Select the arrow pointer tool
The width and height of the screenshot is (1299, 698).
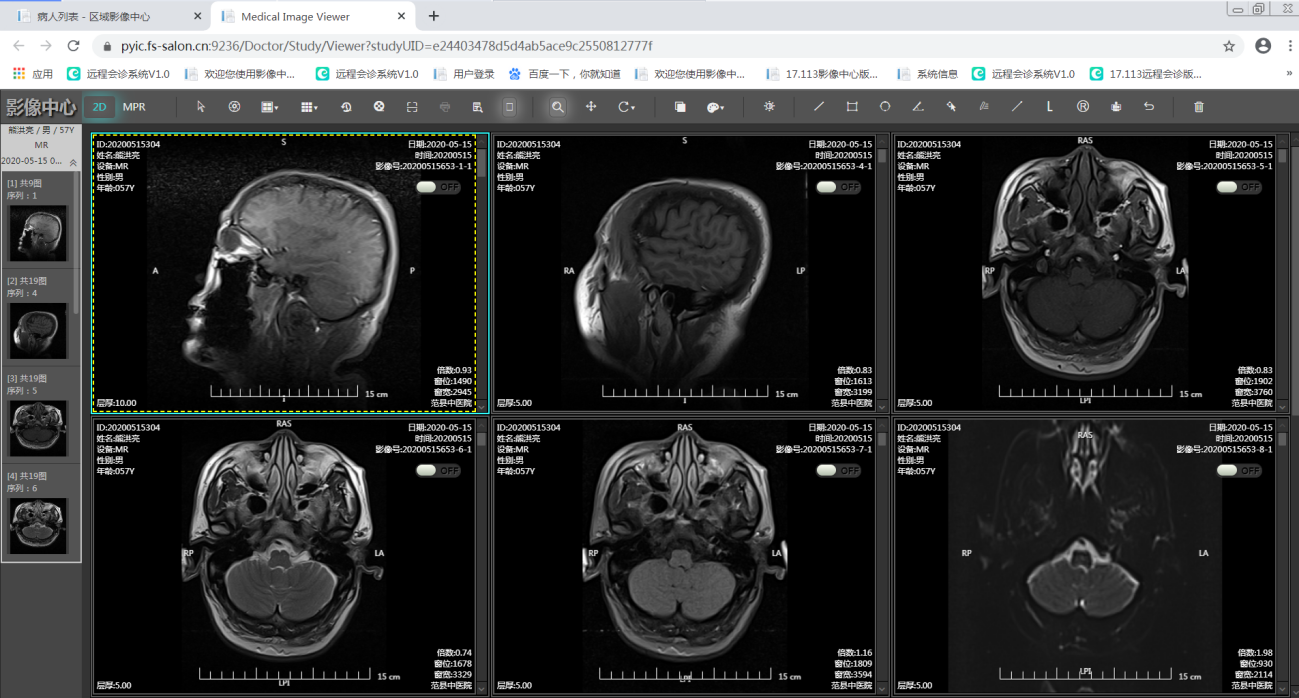coord(201,107)
